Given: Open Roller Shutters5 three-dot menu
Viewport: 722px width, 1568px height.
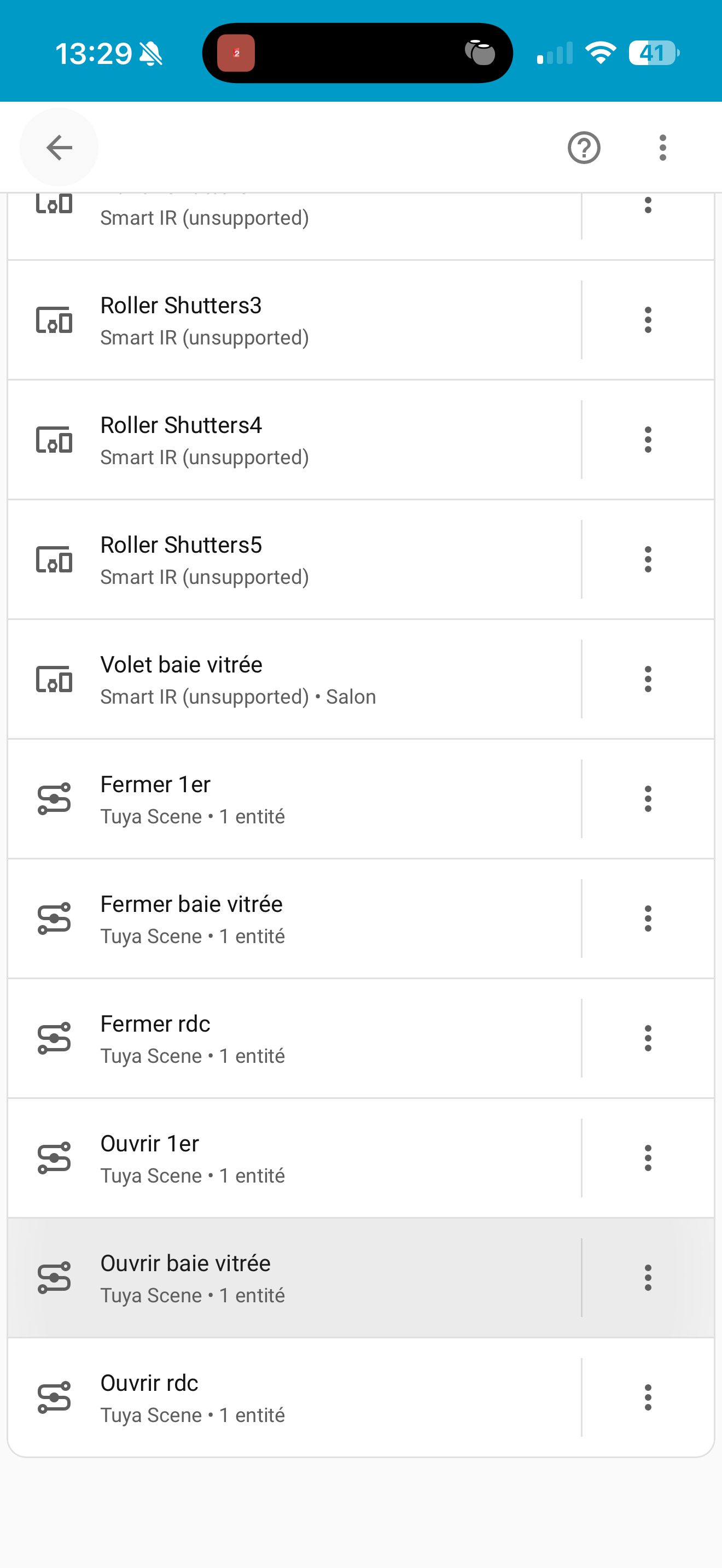Looking at the screenshot, I should (648, 559).
